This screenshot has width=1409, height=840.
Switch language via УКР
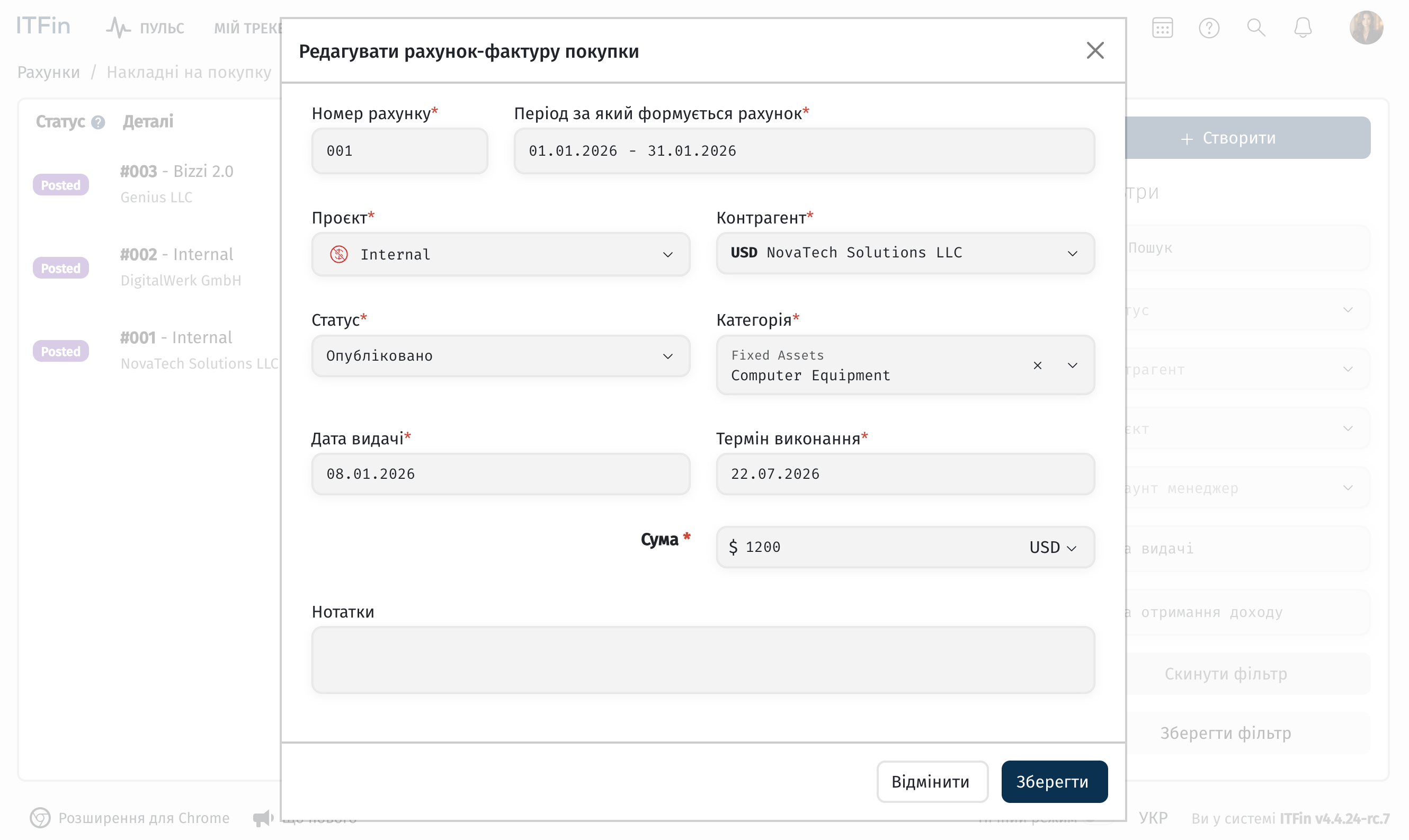tap(1153, 817)
